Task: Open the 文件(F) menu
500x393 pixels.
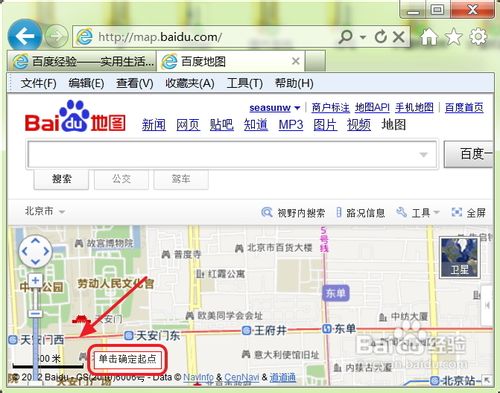Action: point(38,83)
